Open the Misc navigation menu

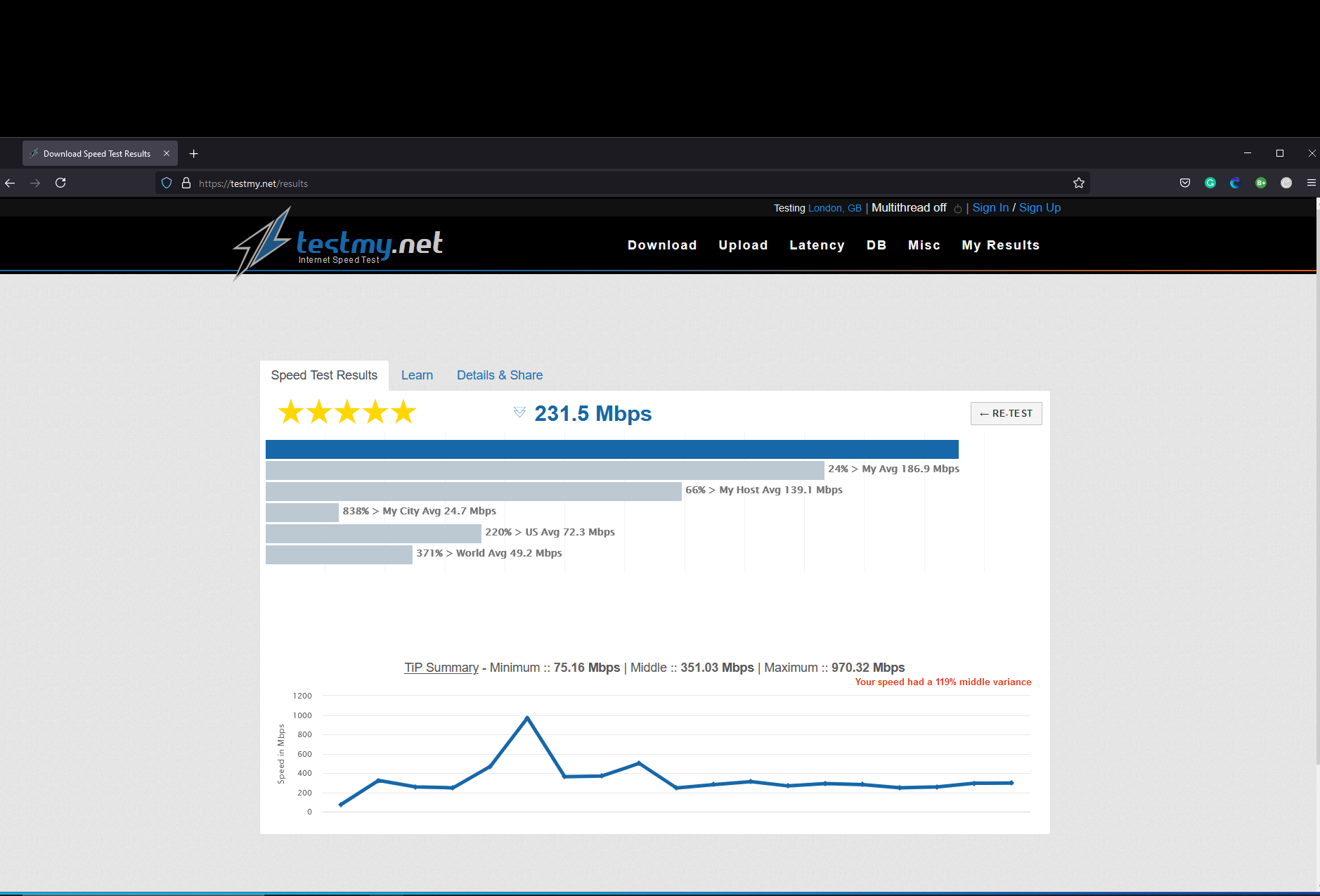pyautogui.click(x=924, y=245)
